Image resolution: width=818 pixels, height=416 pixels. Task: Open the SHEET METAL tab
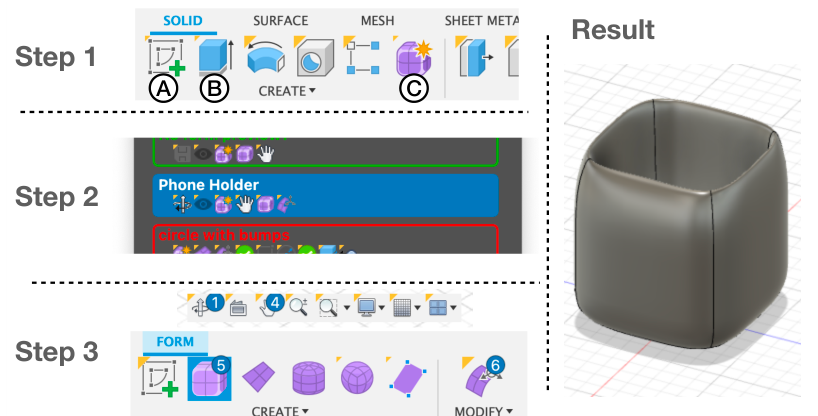pos(481,21)
